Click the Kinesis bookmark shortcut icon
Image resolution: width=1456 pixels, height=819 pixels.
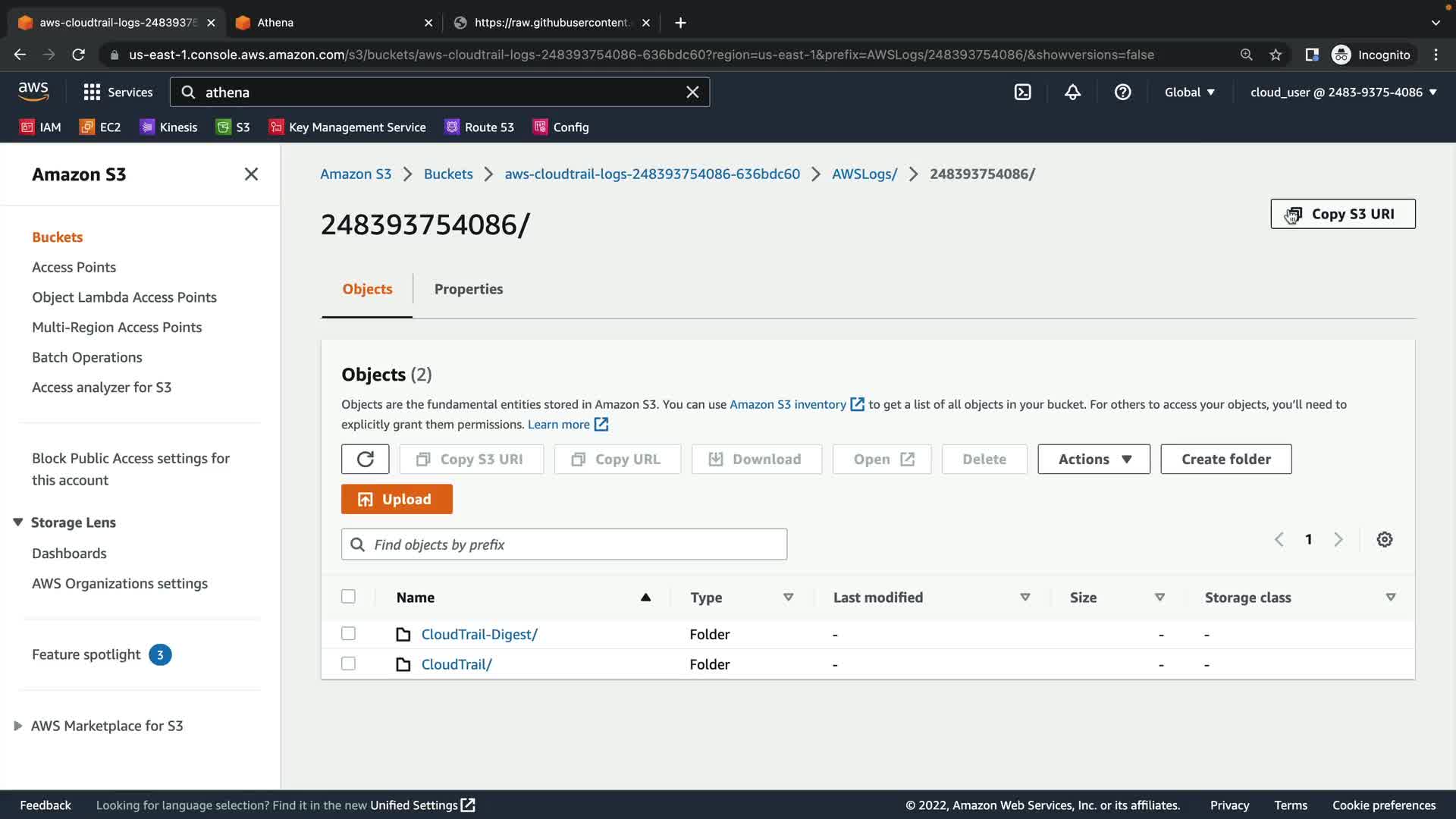click(147, 127)
